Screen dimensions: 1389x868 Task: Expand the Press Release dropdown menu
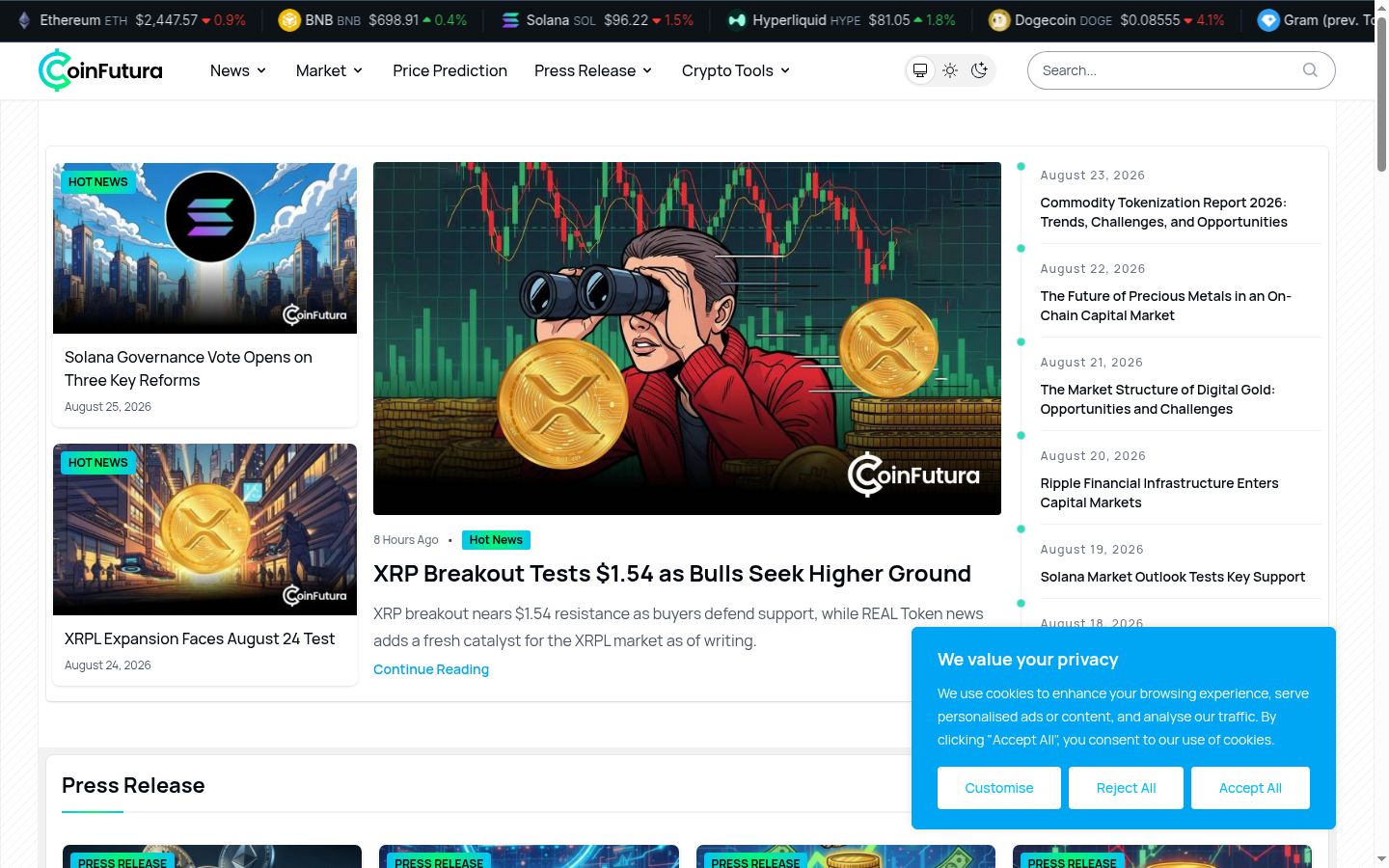pyautogui.click(x=594, y=70)
